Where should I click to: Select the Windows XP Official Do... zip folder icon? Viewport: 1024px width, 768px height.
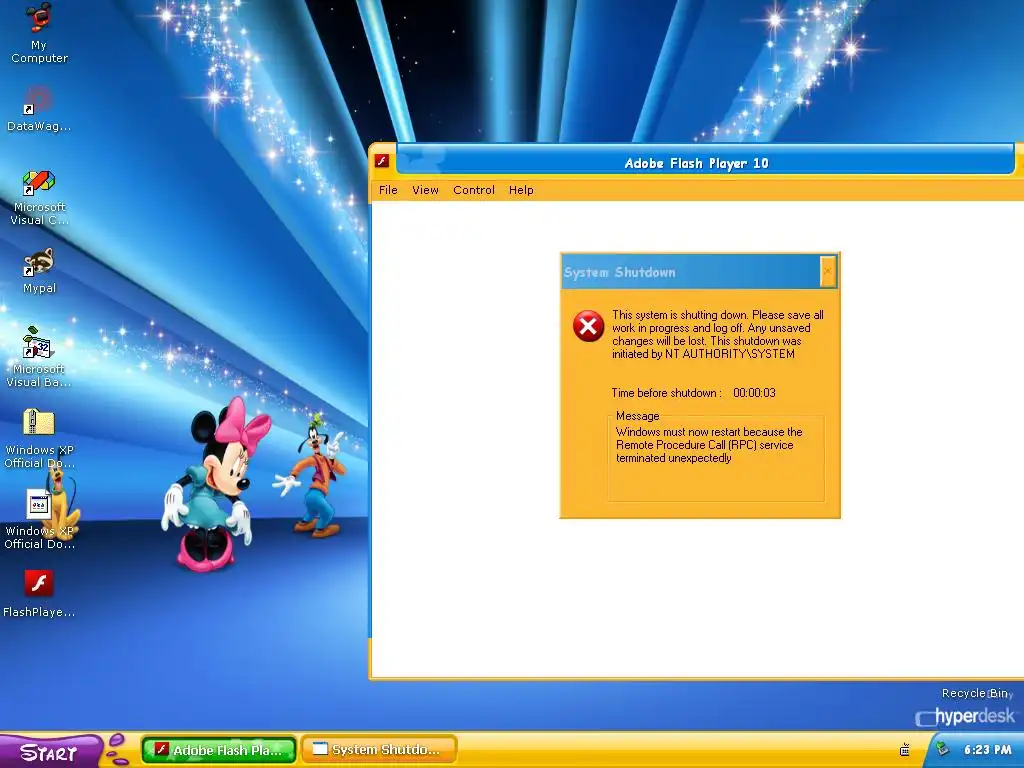[39, 438]
